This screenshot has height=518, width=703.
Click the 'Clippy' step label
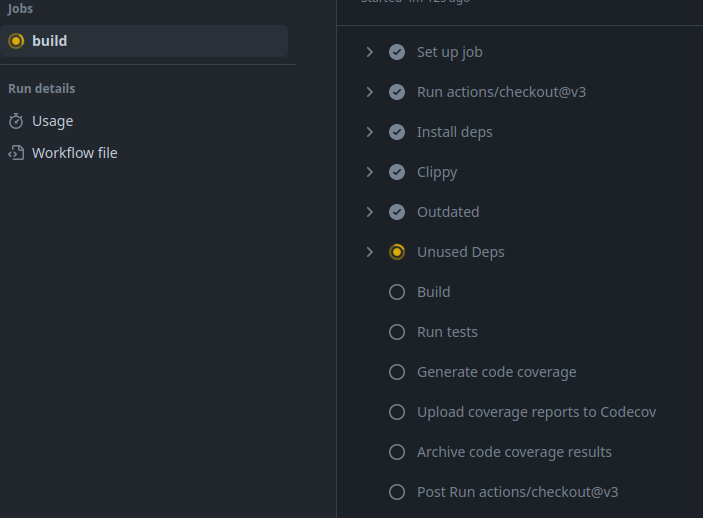tap(437, 173)
